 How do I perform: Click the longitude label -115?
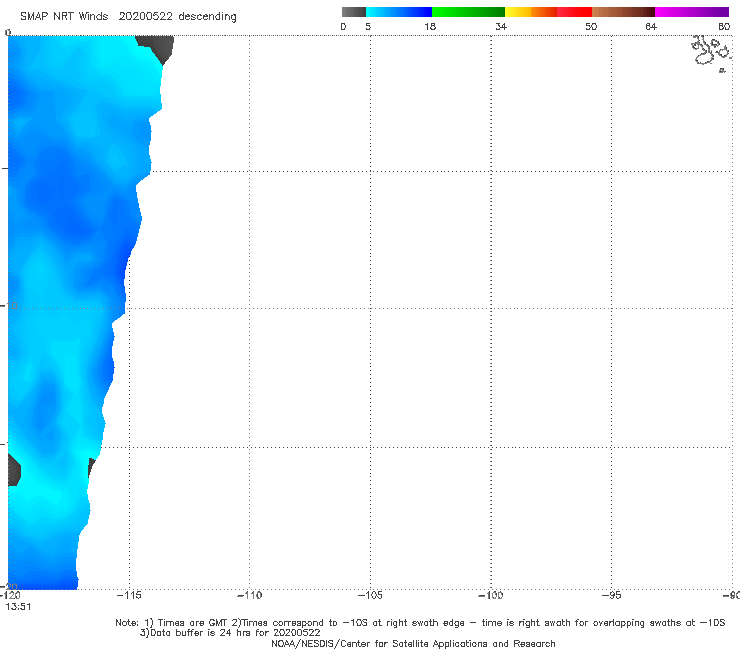[x=129, y=595]
